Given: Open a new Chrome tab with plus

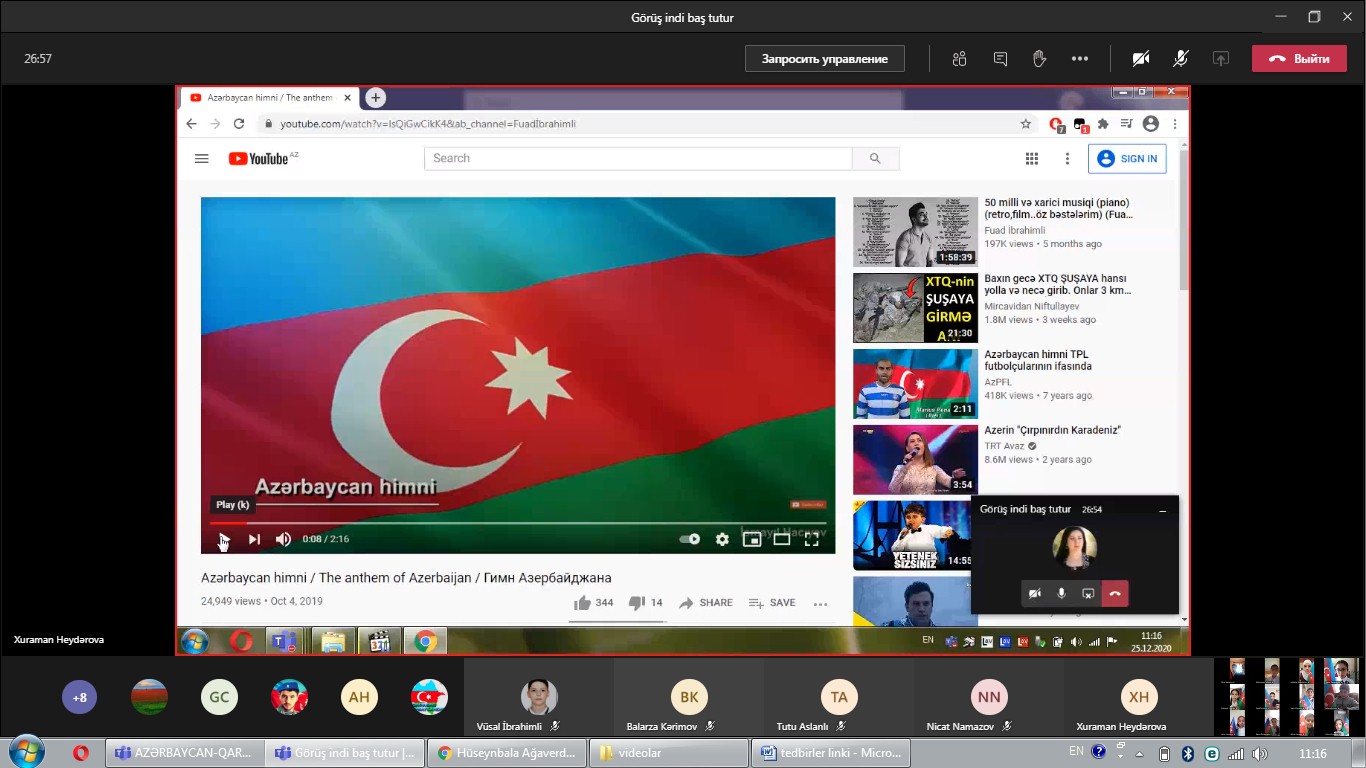Looking at the screenshot, I should point(375,98).
